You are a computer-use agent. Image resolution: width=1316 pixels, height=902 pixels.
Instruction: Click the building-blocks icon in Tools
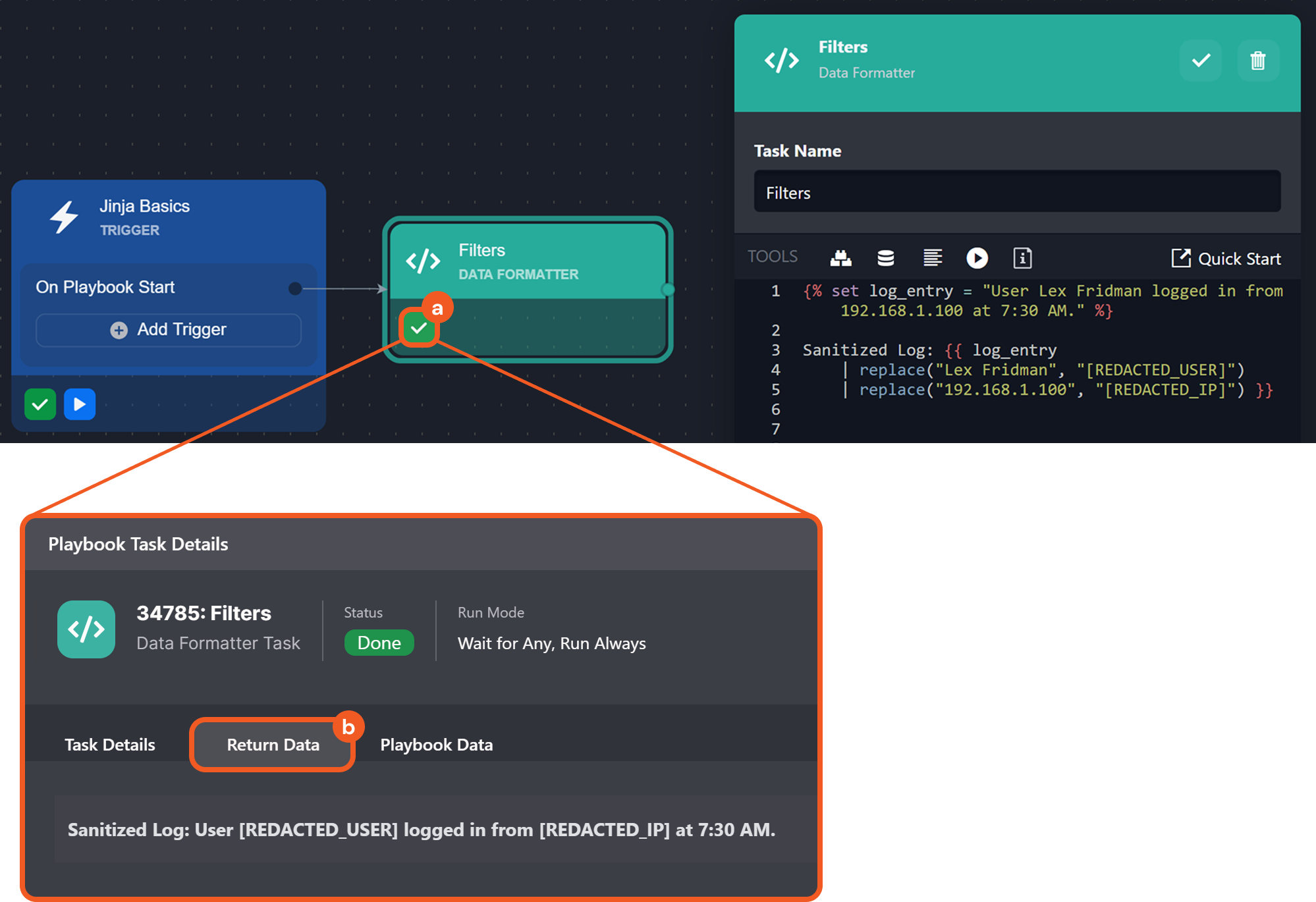(840, 258)
